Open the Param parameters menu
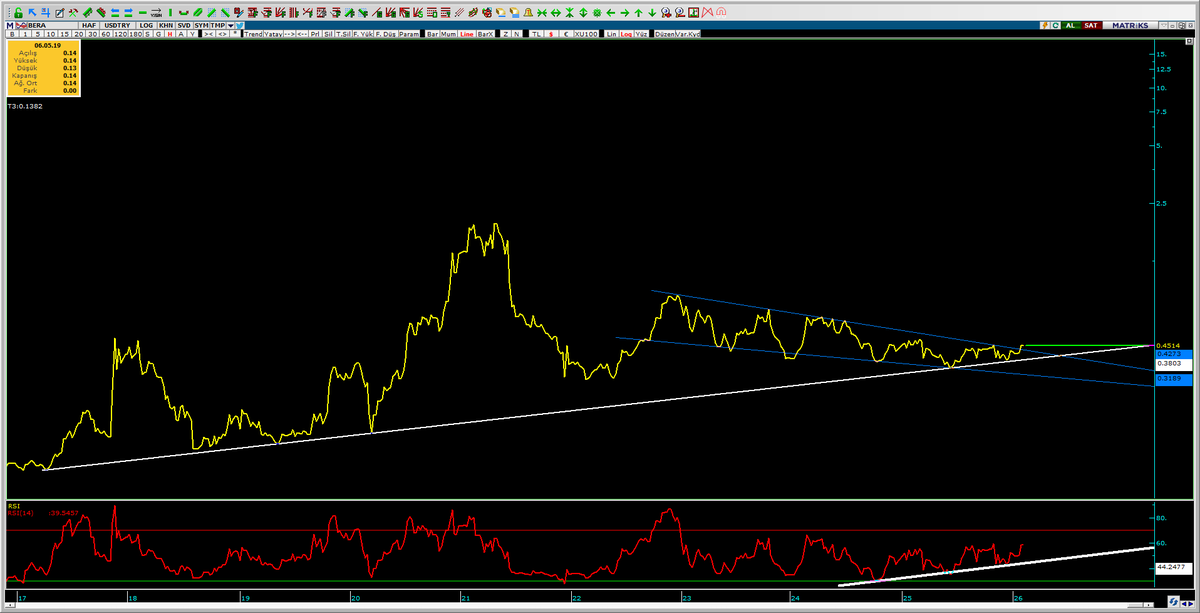This screenshot has width=1200, height=613. point(409,34)
